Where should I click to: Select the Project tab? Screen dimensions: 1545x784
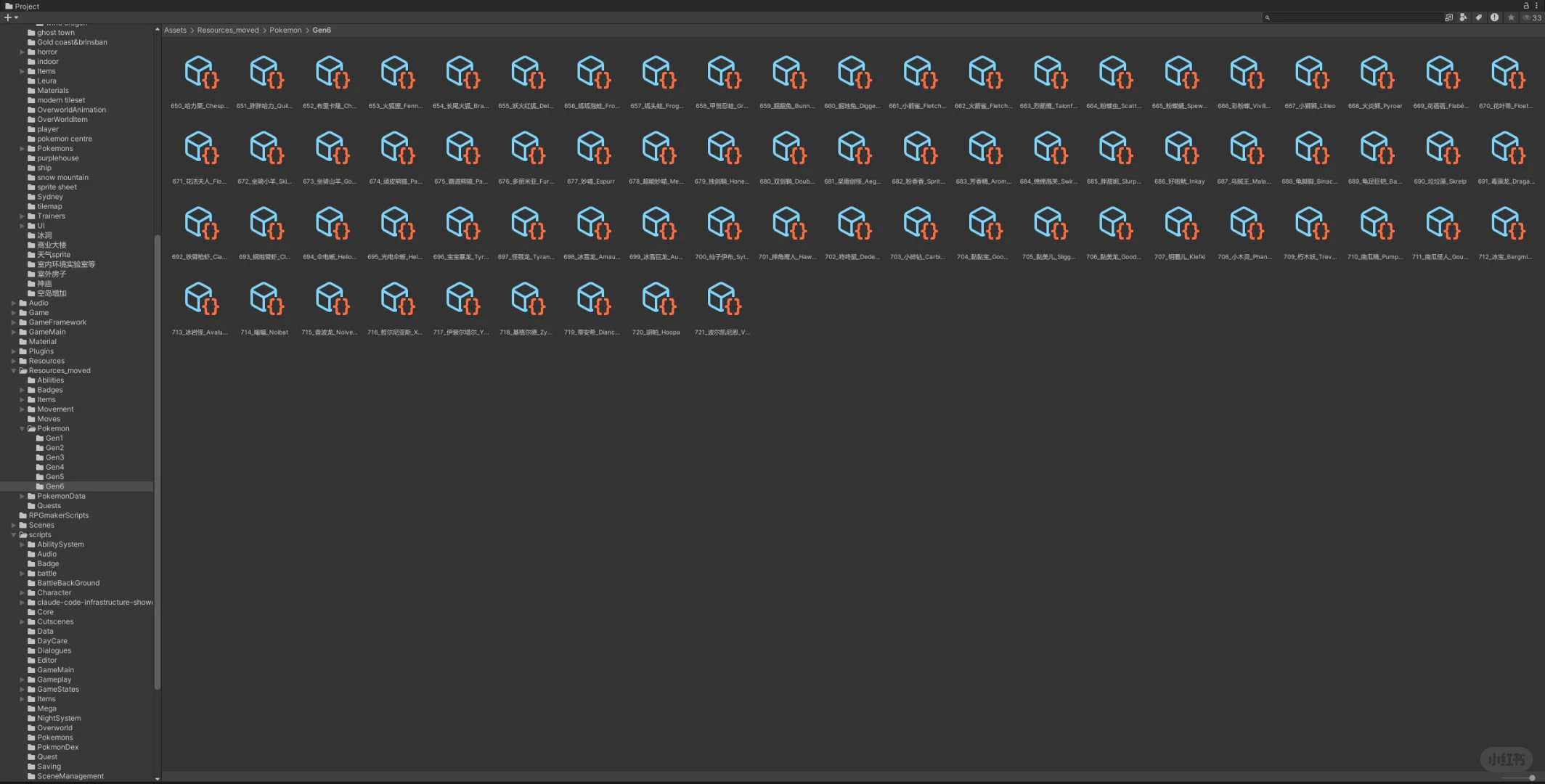[22, 7]
